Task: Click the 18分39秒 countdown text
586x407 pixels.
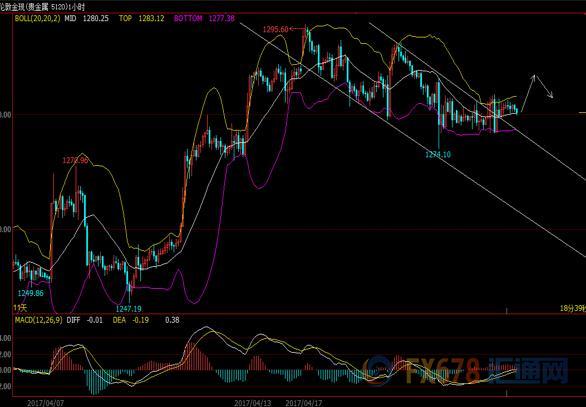Action: 573,308
